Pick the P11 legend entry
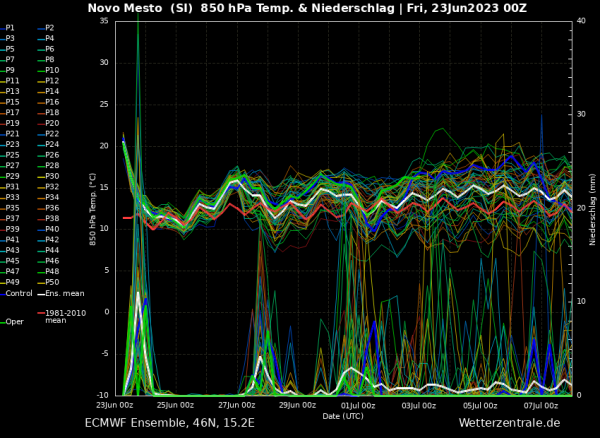This screenshot has height=438, width=600. click(x=12, y=81)
